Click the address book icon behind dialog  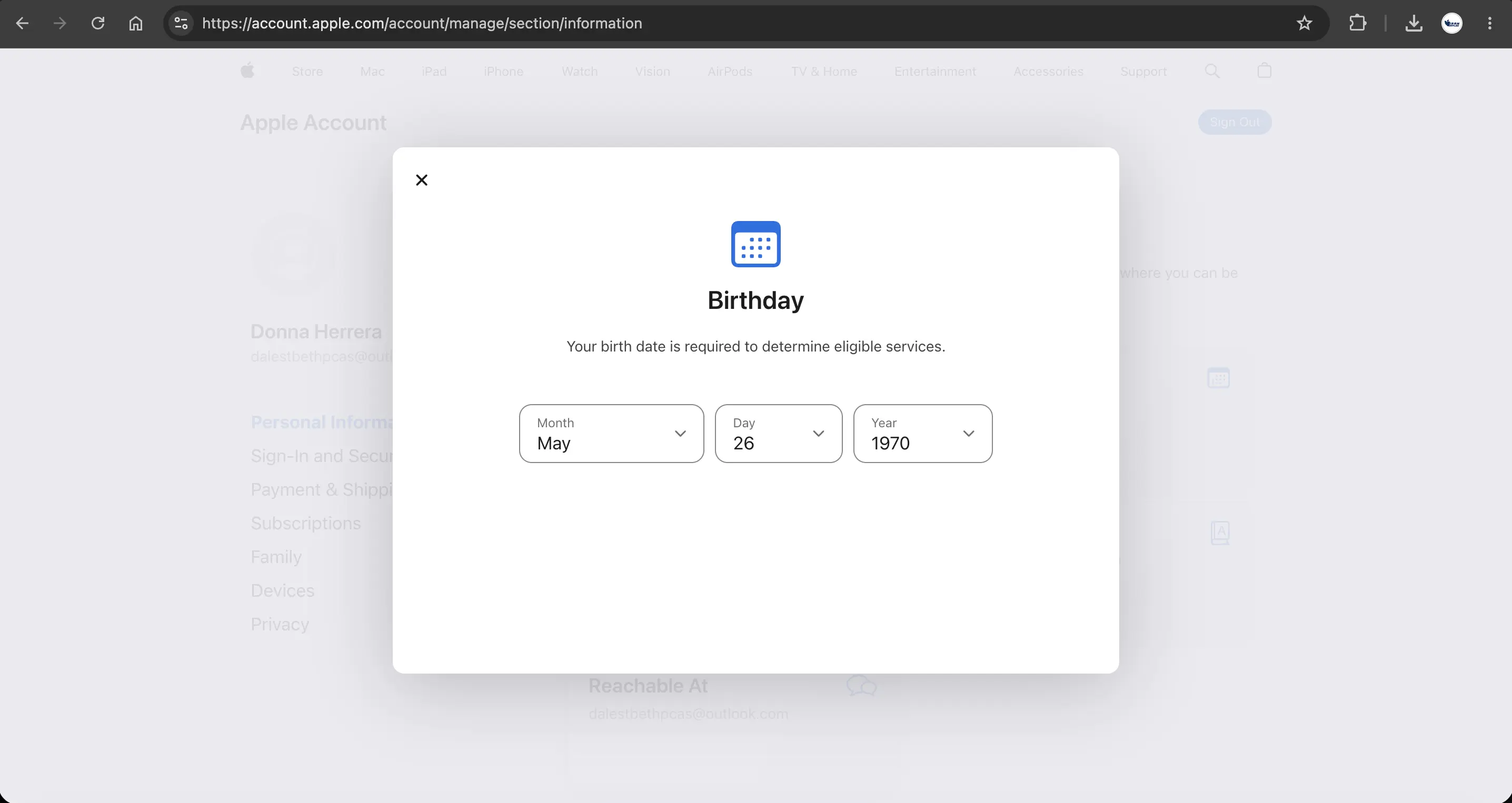click(1220, 533)
